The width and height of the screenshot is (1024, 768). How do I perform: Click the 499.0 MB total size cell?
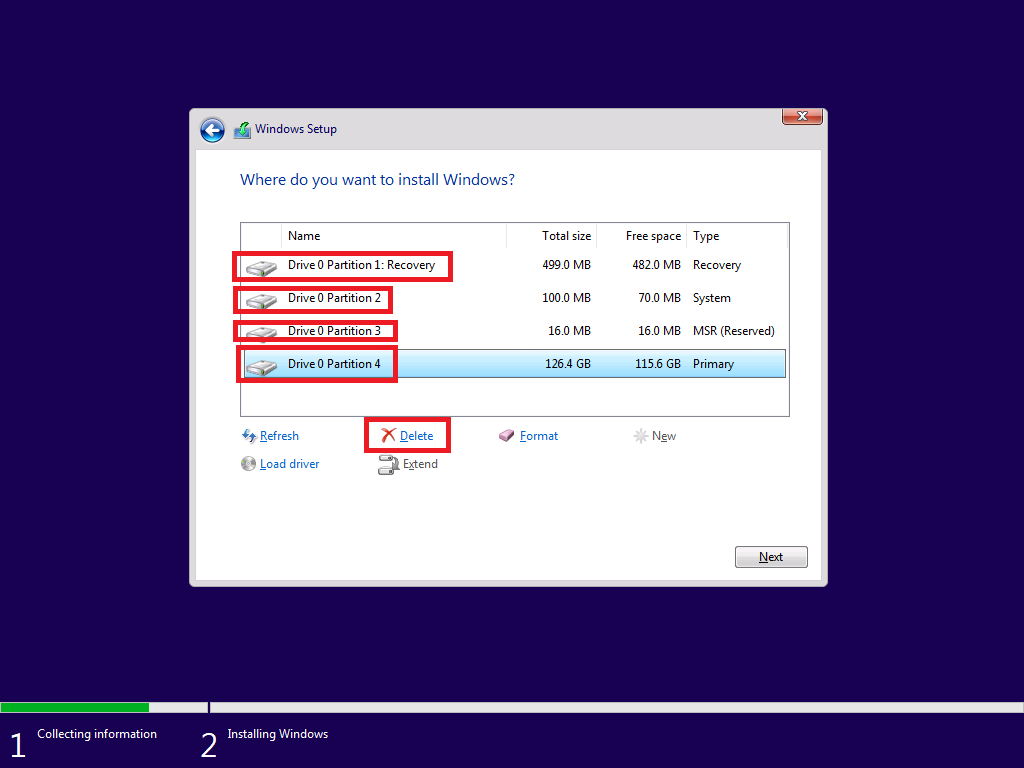[566, 265]
